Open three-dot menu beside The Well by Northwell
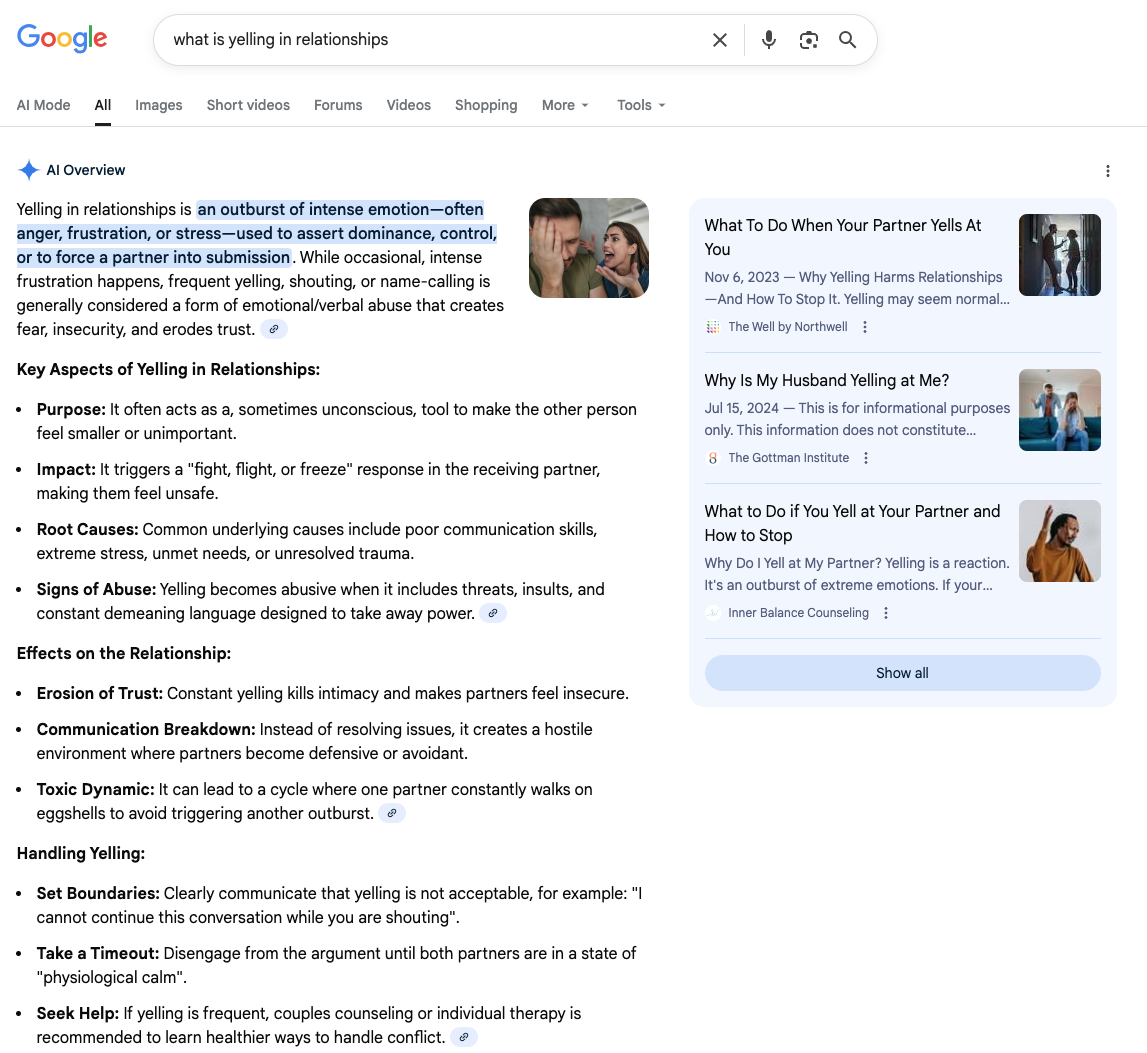The image size is (1147, 1053). [x=865, y=327]
